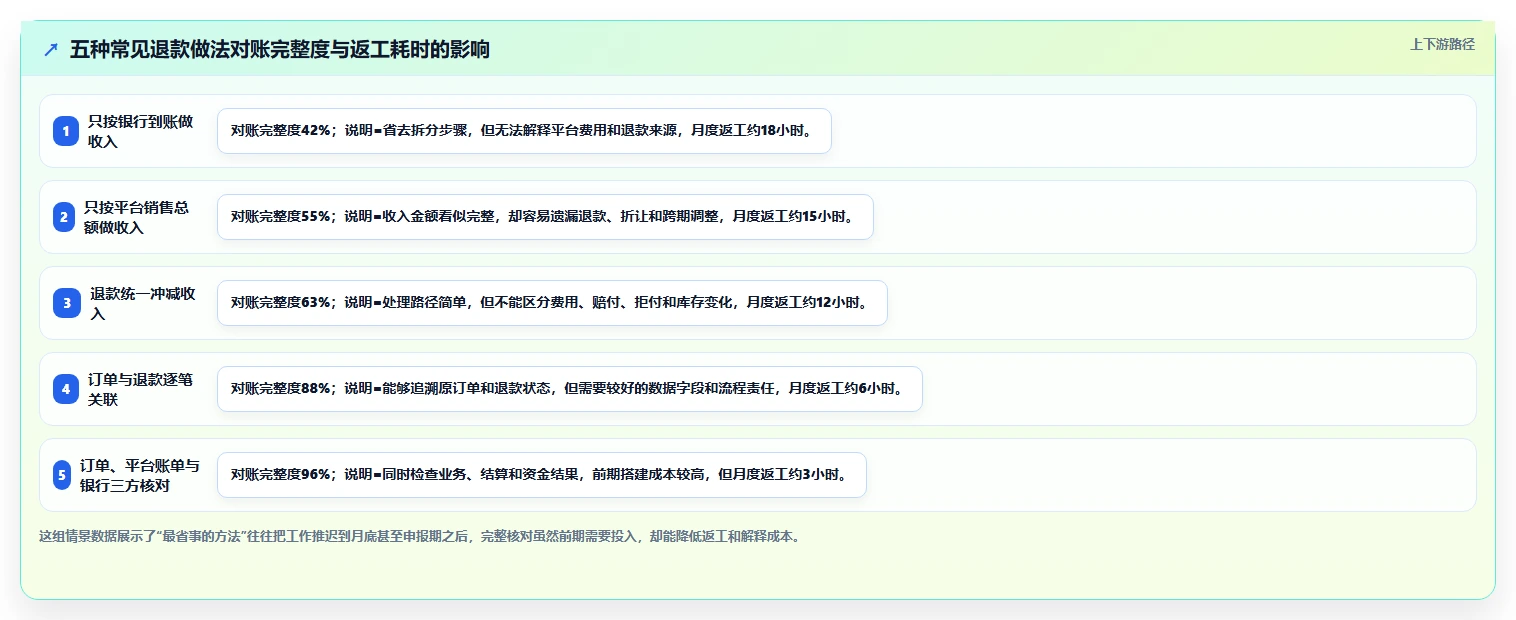Select the label 只按平台销售总额做收入
The height and width of the screenshot is (620, 1516).
137,217
